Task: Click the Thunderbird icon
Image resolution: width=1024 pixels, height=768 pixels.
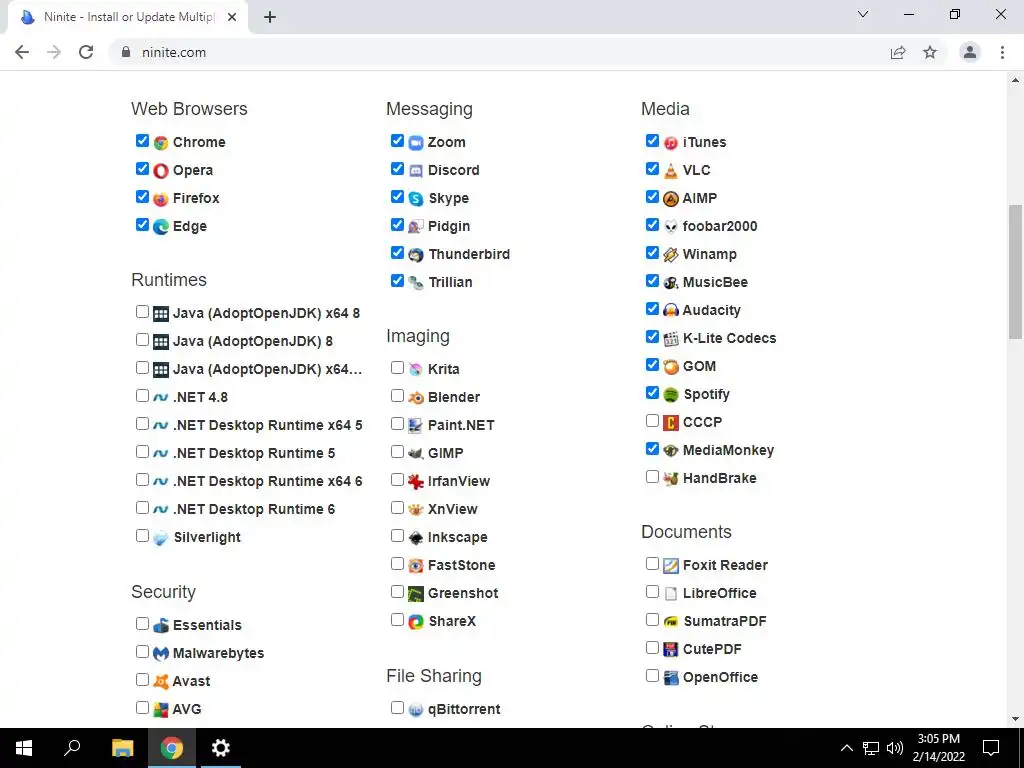Action: coord(416,255)
